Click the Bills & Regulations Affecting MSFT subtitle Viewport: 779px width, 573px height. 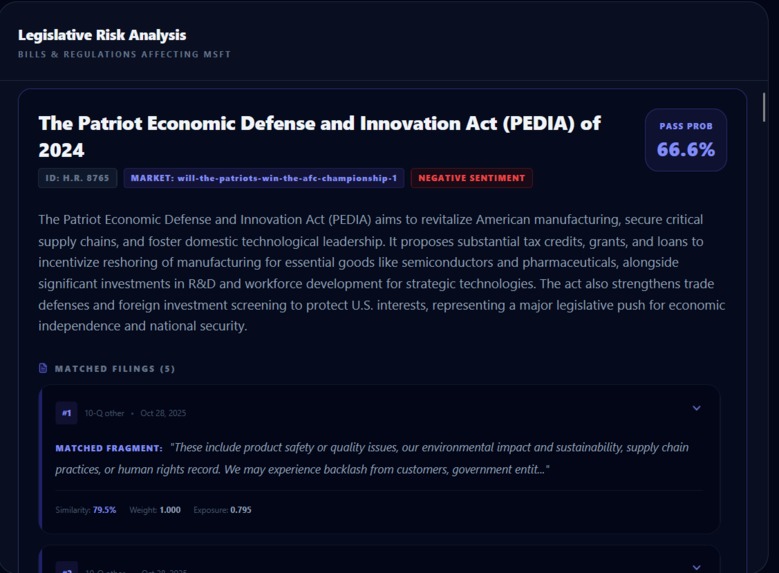pyautogui.click(x=124, y=54)
